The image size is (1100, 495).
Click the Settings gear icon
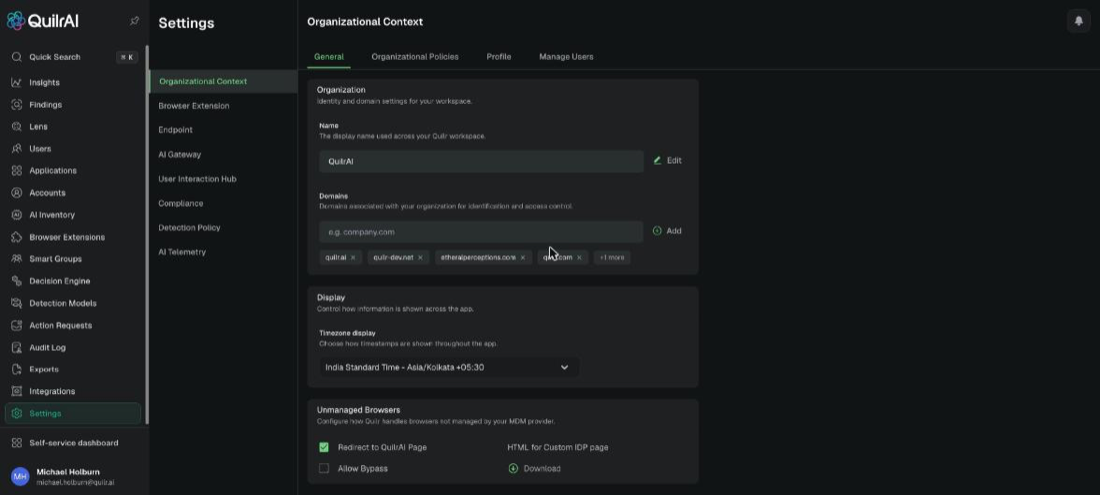point(17,414)
